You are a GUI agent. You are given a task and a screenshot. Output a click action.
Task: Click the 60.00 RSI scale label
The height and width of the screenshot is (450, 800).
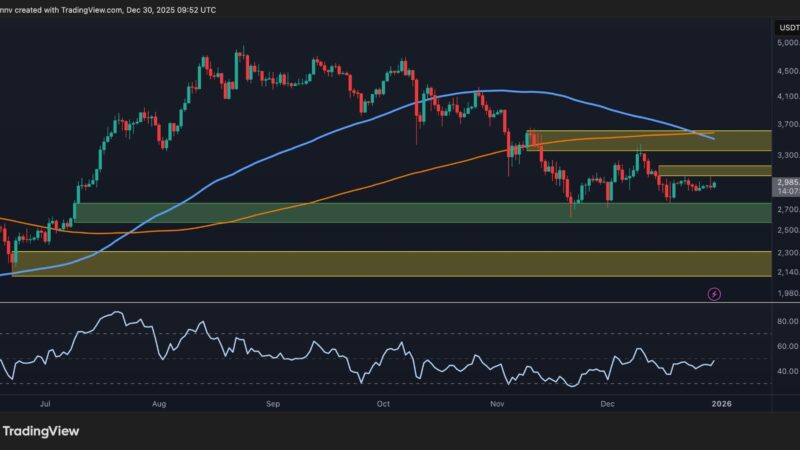click(788, 346)
